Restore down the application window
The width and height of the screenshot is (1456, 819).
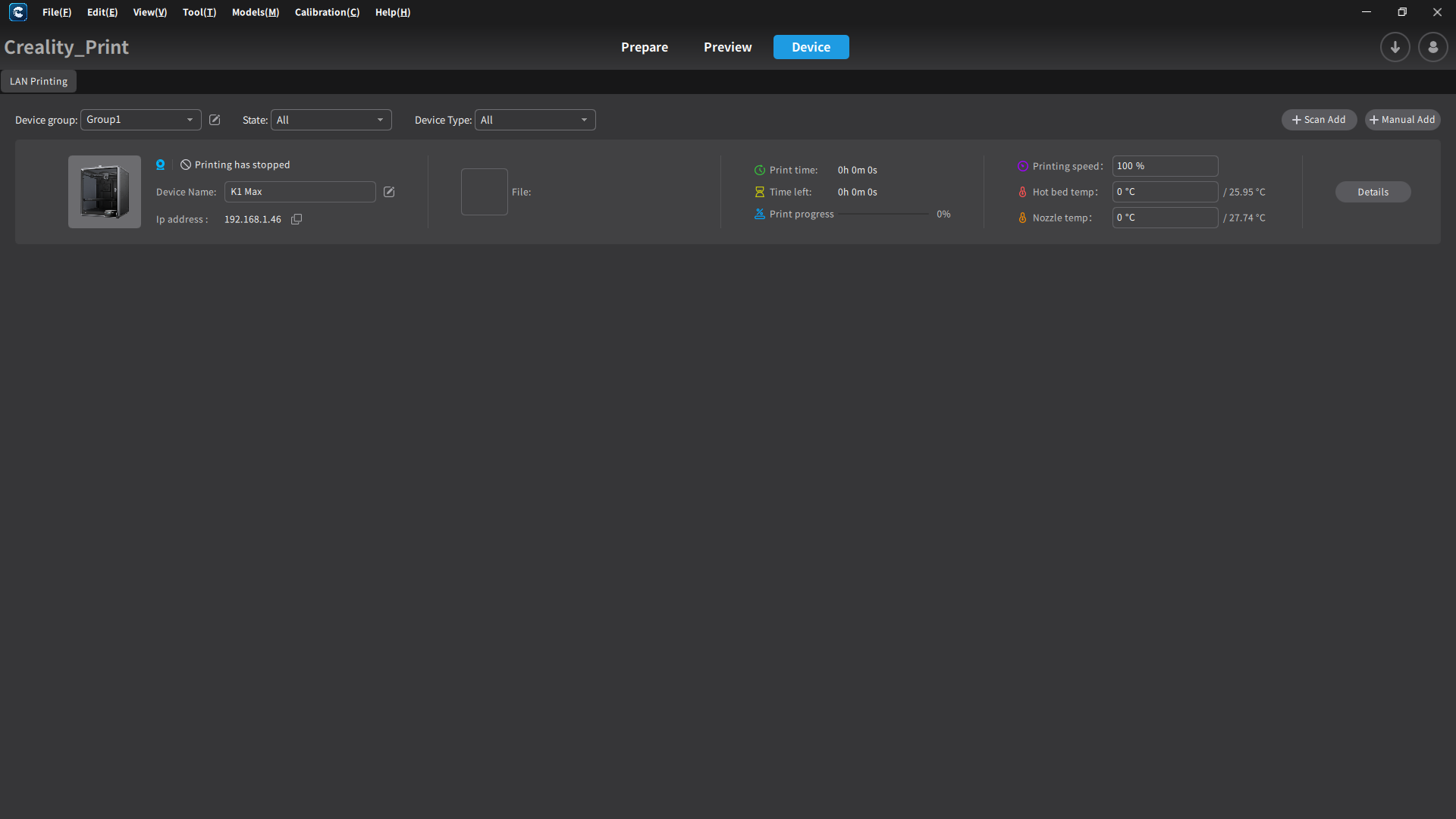pos(1402,12)
